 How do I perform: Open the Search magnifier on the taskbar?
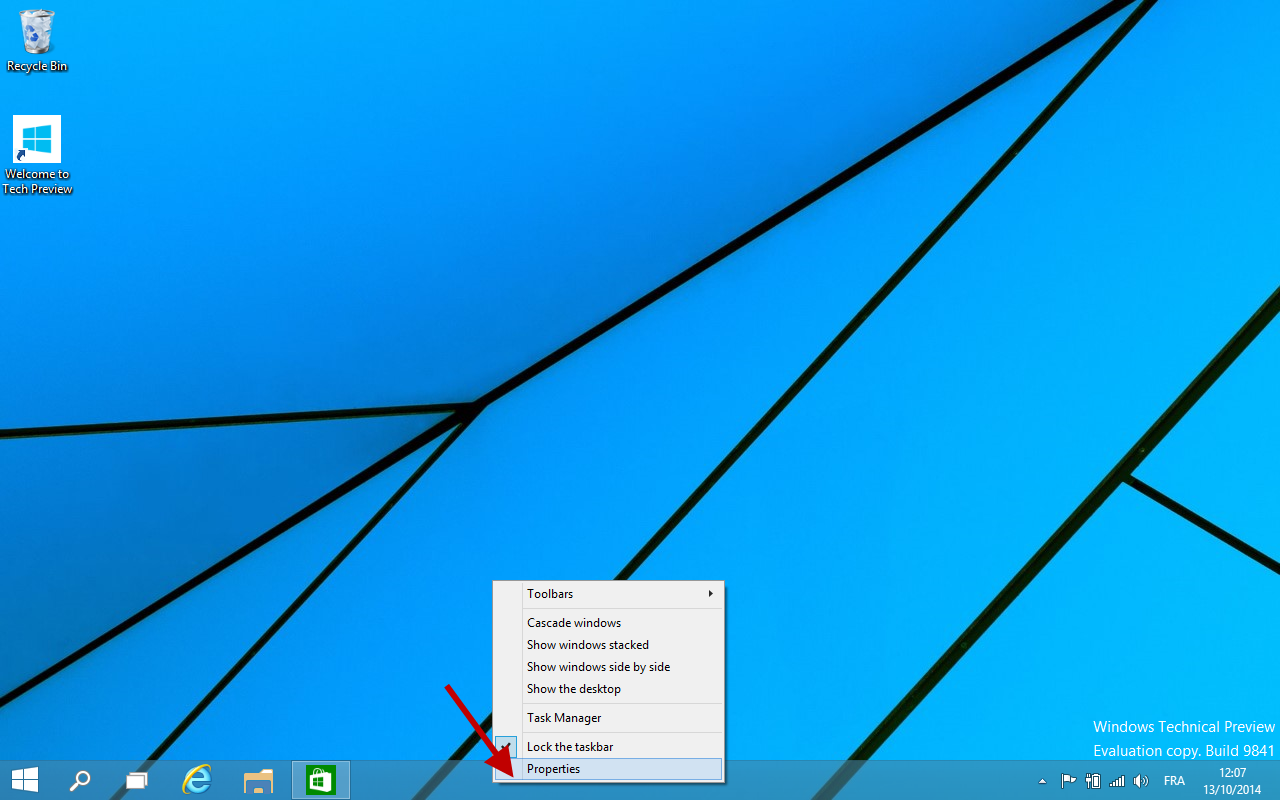click(80, 780)
